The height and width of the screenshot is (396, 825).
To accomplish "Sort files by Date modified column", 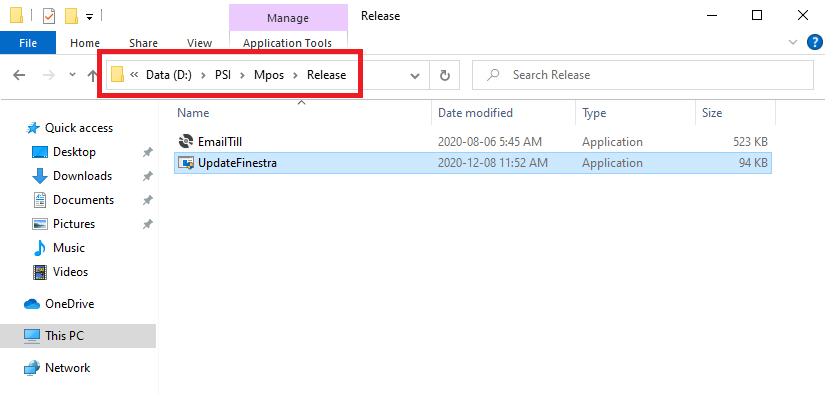I will pyautogui.click(x=475, y=113).
